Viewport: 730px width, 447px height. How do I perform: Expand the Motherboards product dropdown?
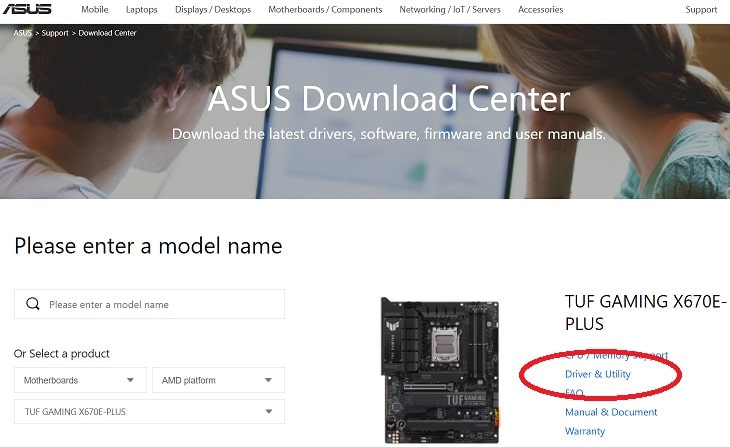click(x=80, y=380)
